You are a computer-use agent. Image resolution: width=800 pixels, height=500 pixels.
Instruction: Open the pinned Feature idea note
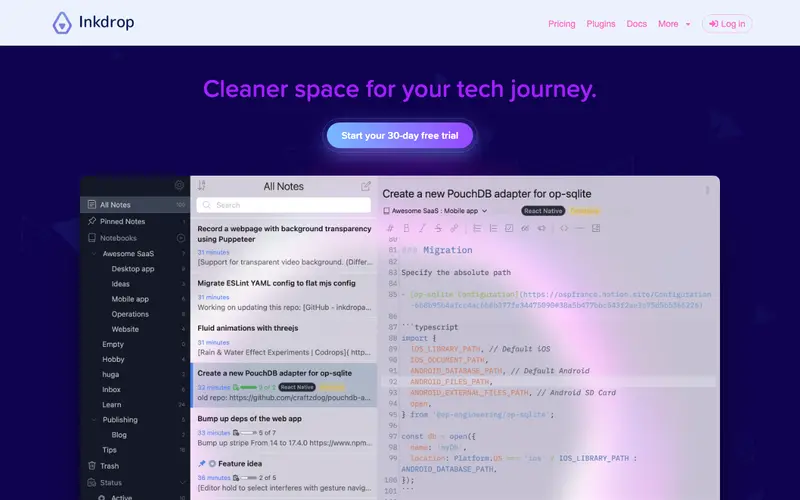(x=284, y=475)
